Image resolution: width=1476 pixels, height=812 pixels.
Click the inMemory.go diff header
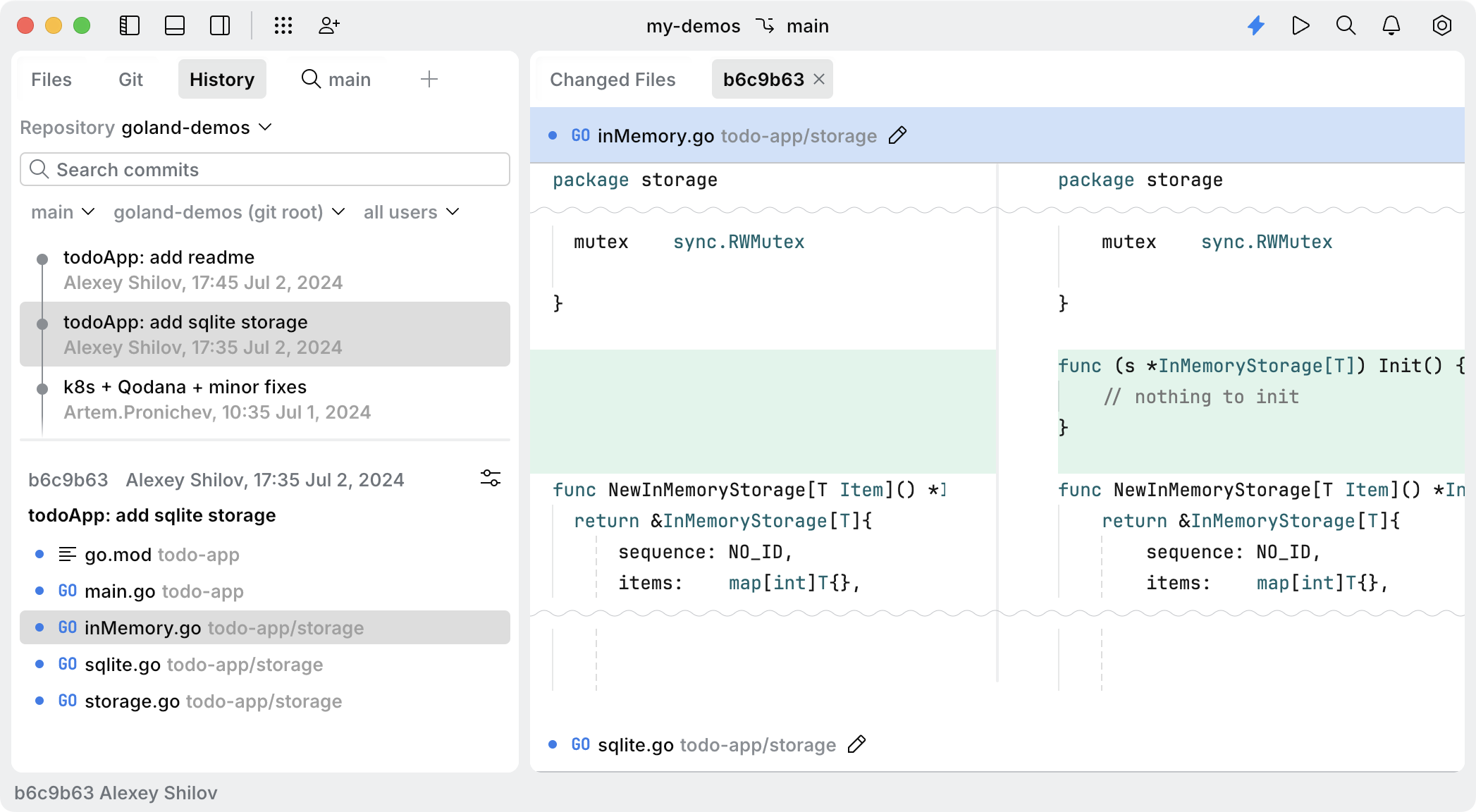[997, 135]
